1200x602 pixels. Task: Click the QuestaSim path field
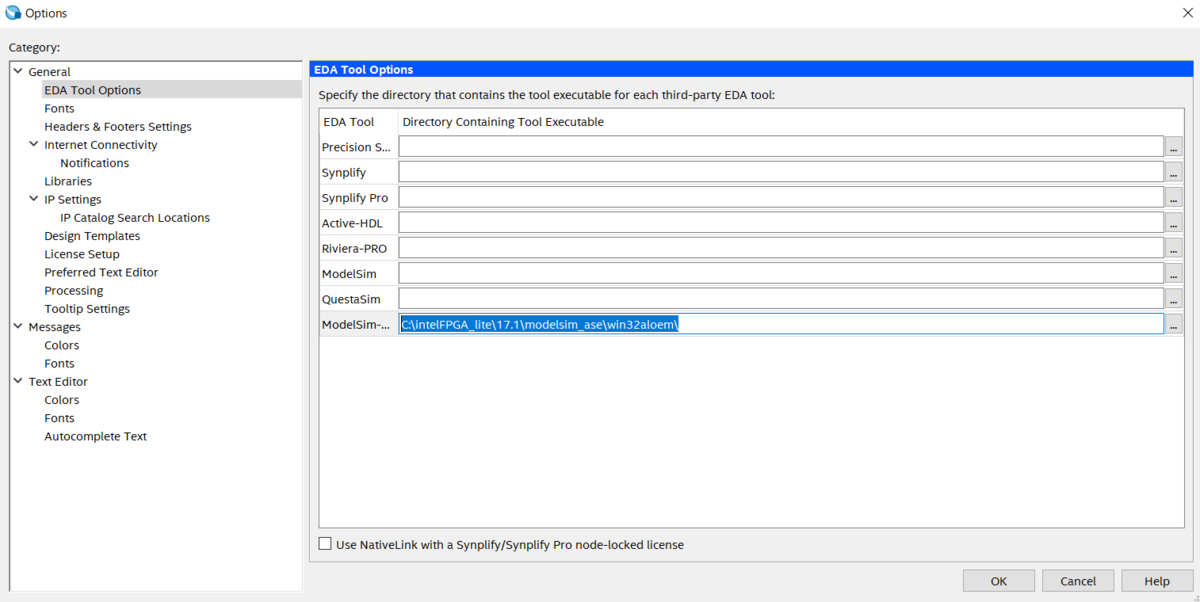[781, 298]
